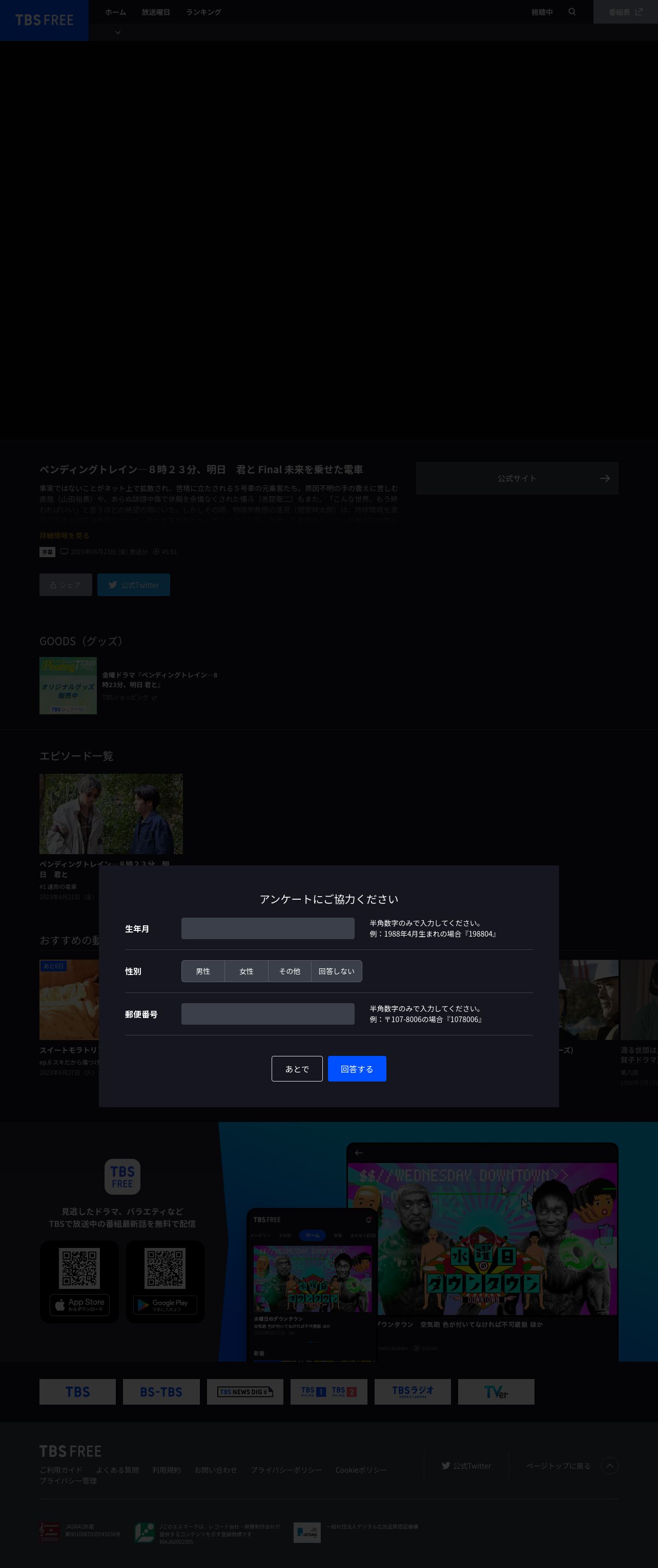Click the TBS FREE logo in header
The width and height of the screenshot is (658, 1568).
(44, 20)
